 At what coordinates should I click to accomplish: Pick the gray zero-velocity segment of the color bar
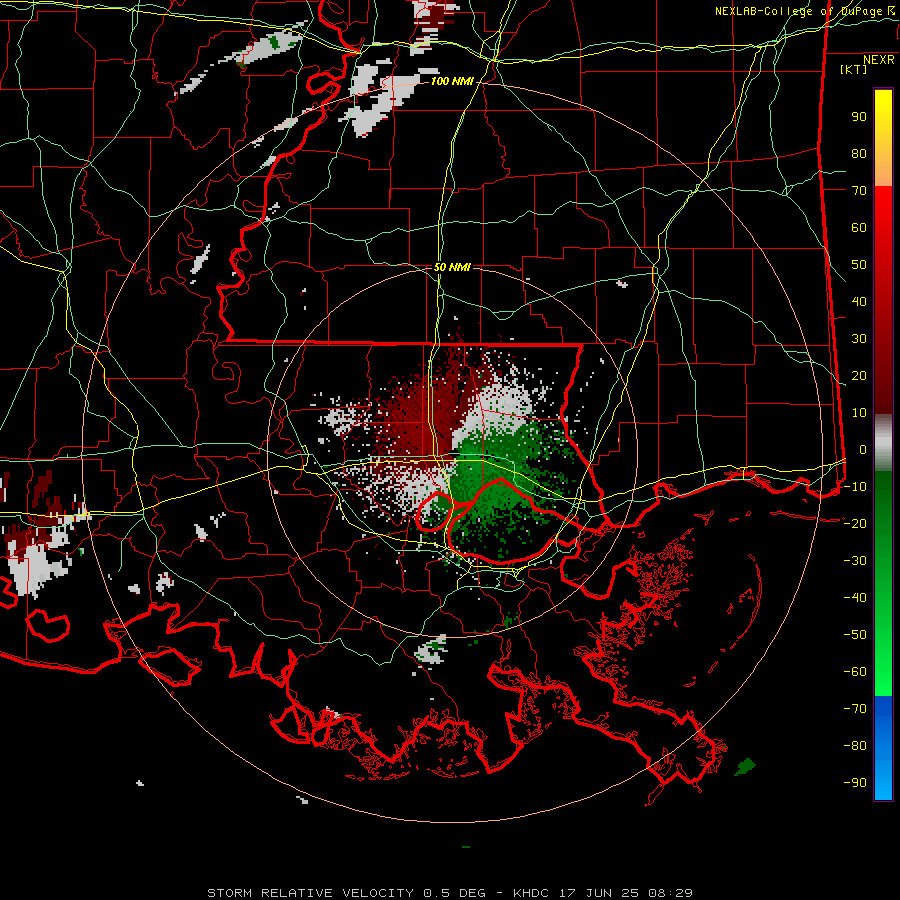tap(883, 443)
